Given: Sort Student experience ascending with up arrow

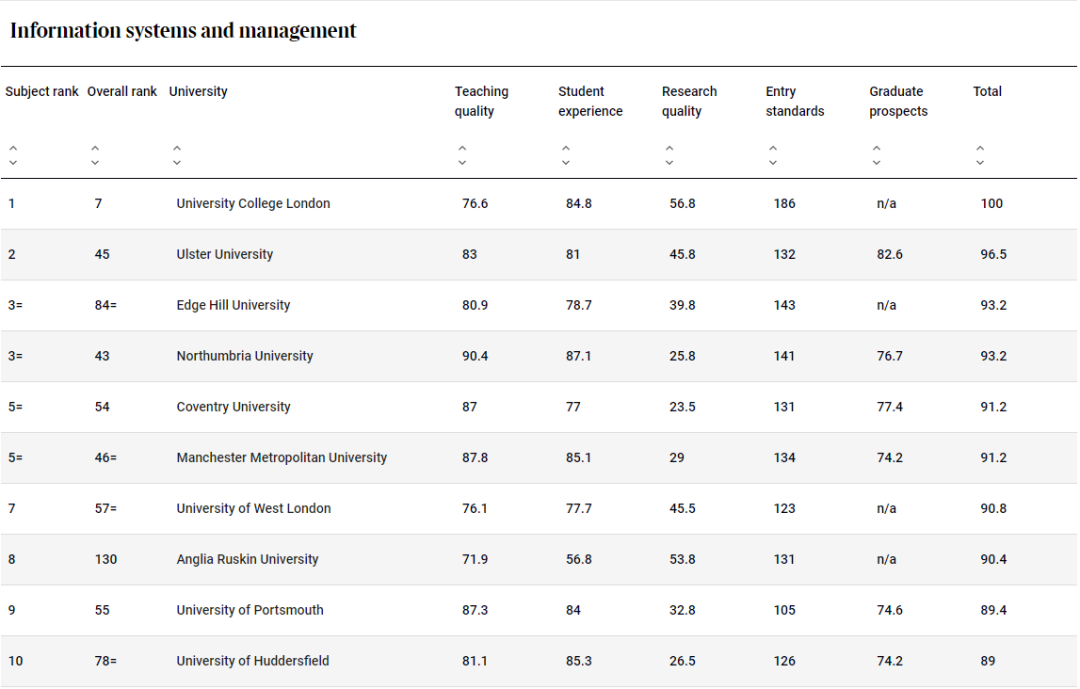Looking at the screenshot, I should 566,149.
